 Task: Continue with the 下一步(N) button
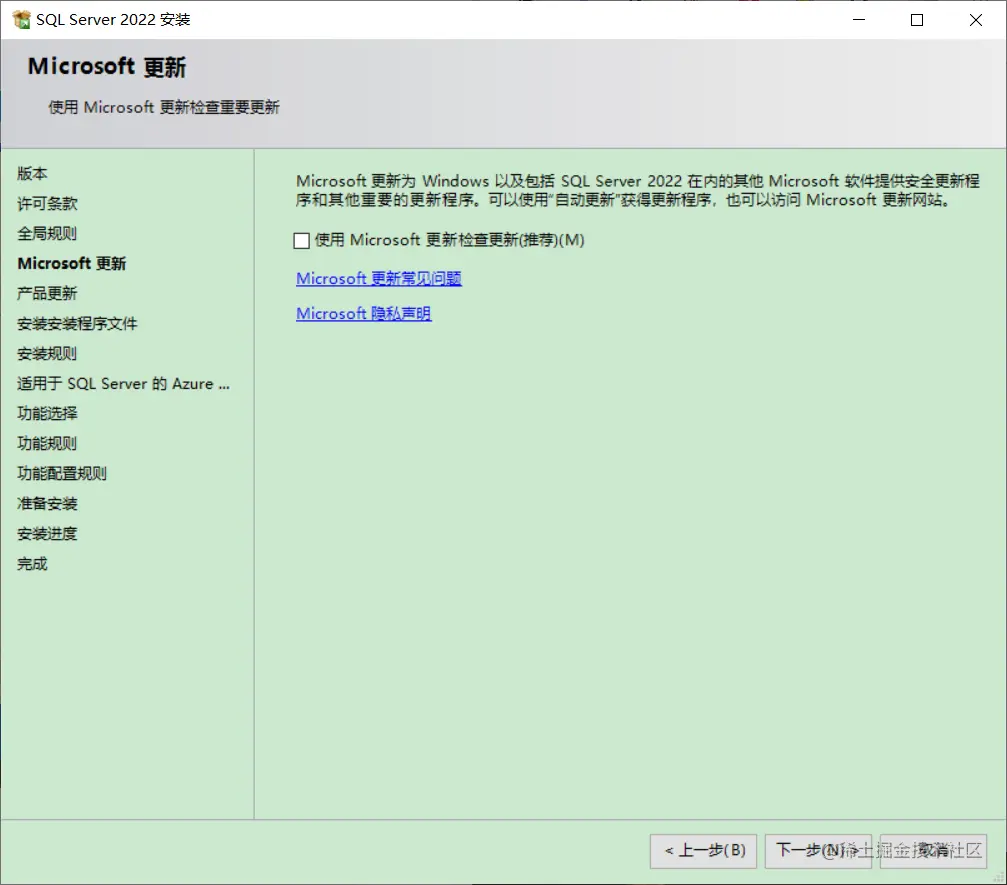(818, 851)
